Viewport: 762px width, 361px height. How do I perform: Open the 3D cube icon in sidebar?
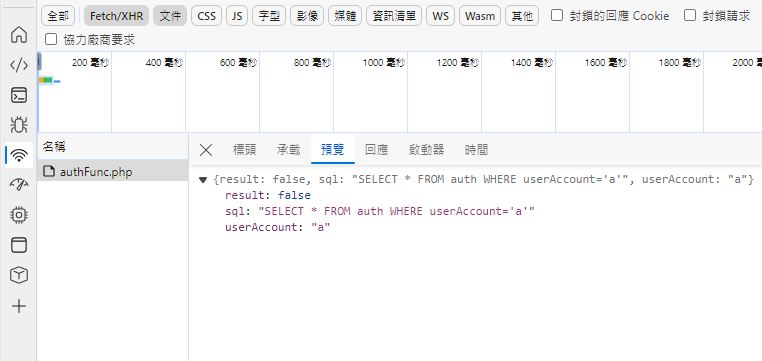point(18,275)
